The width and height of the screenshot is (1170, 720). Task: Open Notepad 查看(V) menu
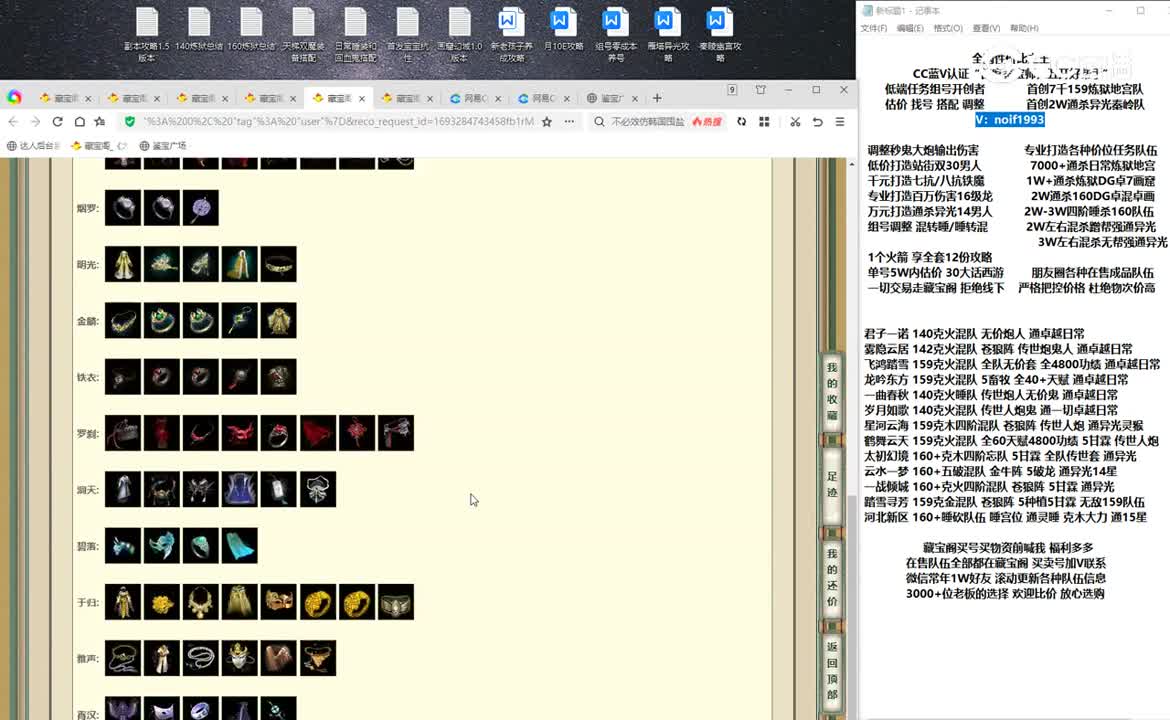[986, 28]
